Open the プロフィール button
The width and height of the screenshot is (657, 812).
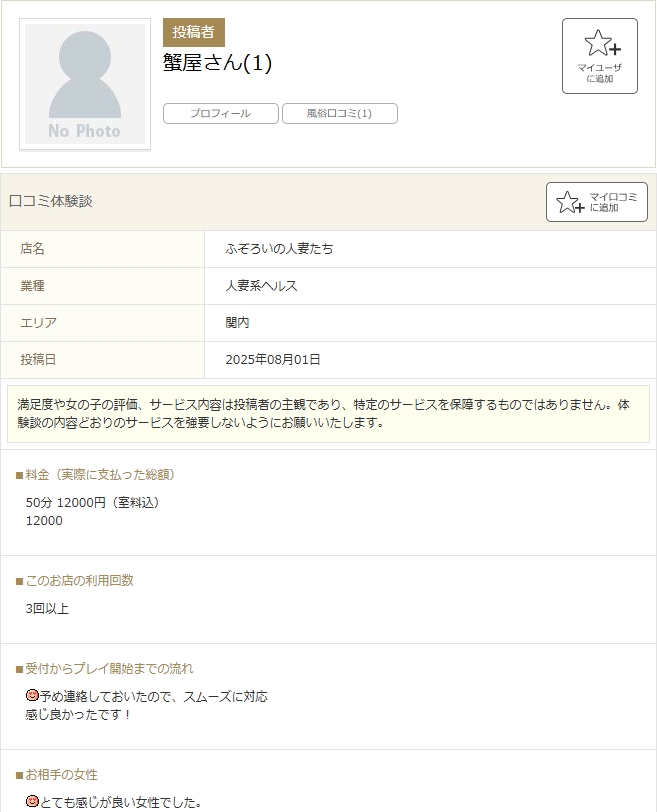pyautogui.click(x=221, y=113)
